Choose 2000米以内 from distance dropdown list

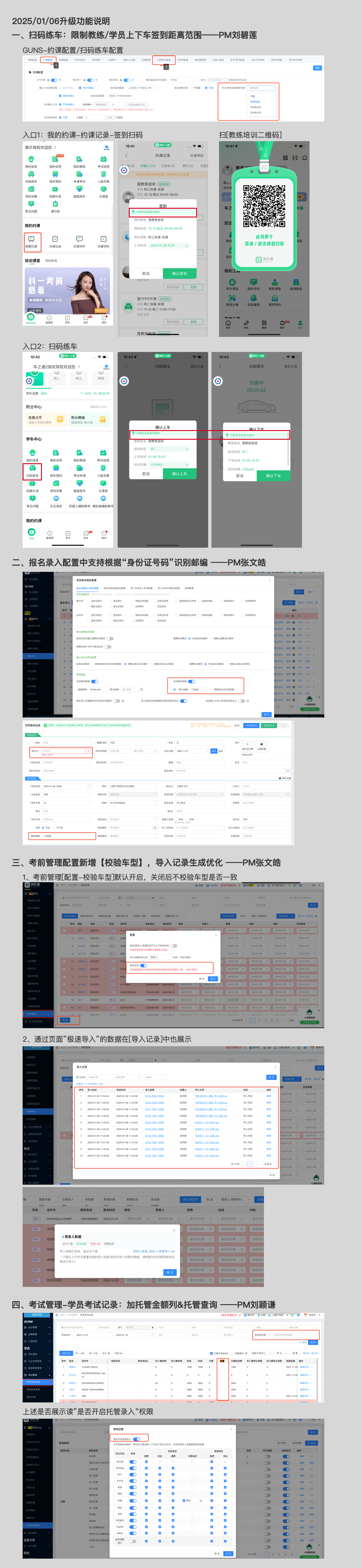(x=256, y=112)
